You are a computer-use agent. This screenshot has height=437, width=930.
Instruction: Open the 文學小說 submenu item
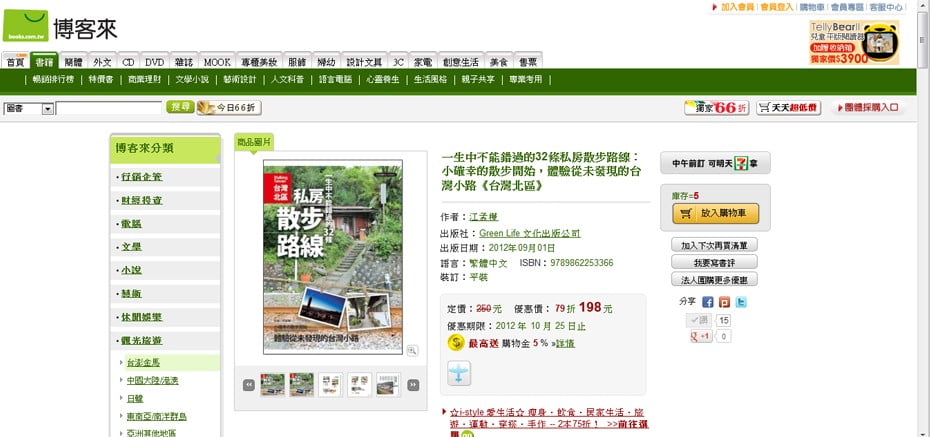coord(192,79)
